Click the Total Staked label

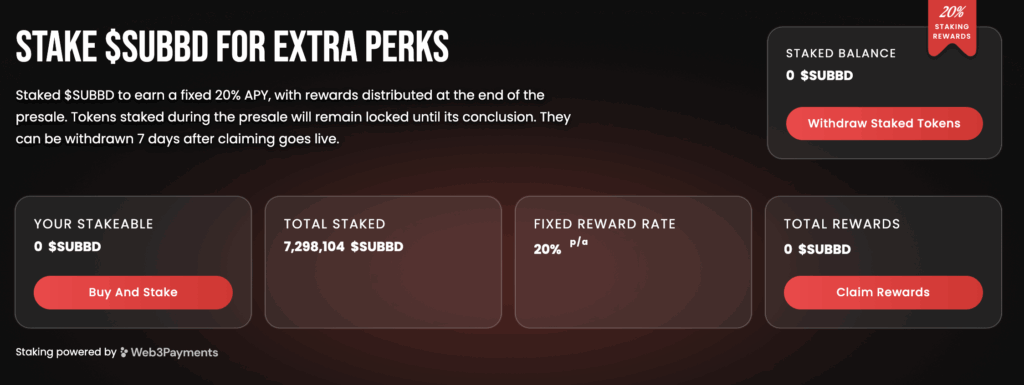334,224
